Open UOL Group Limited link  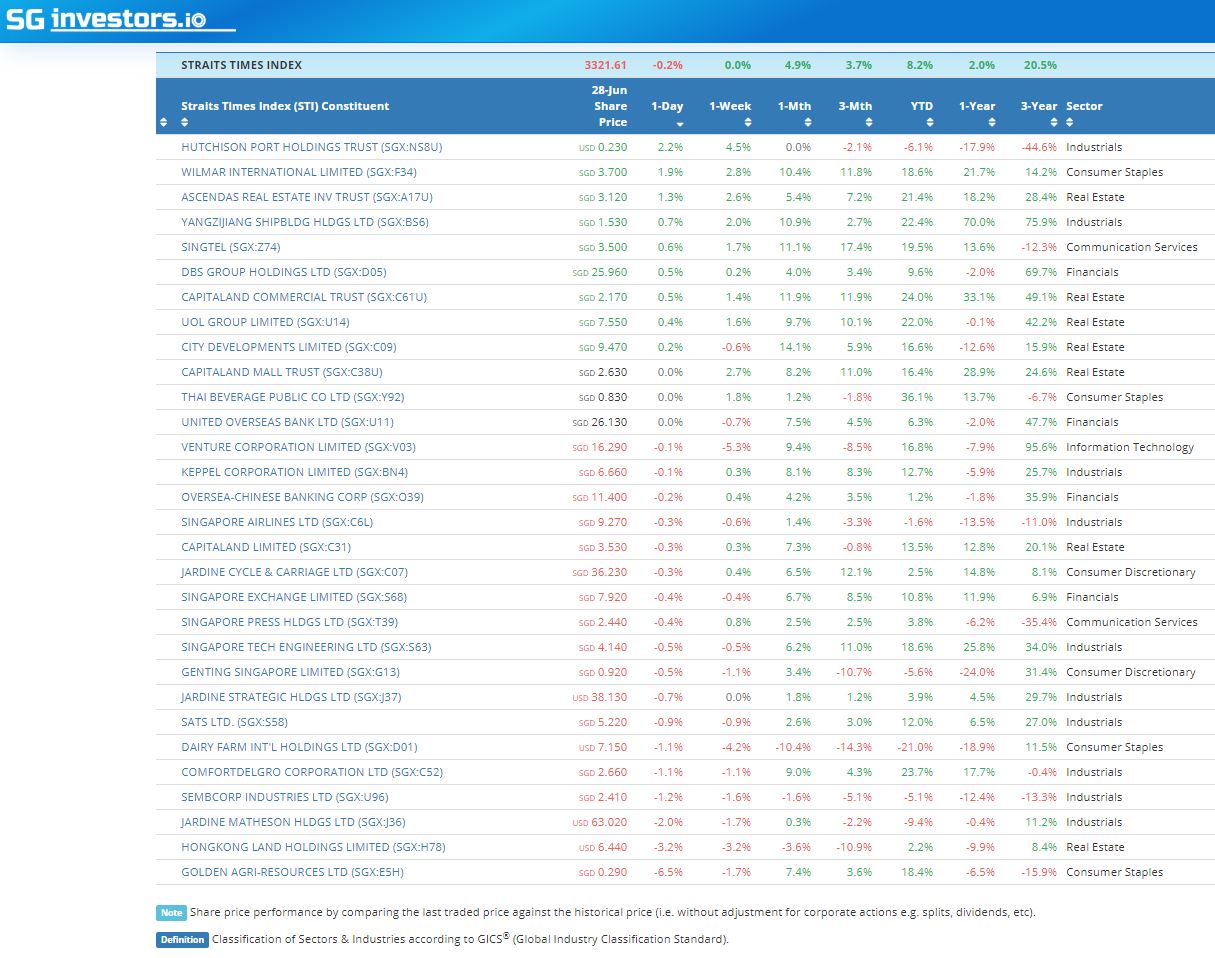tap(265, 322)
